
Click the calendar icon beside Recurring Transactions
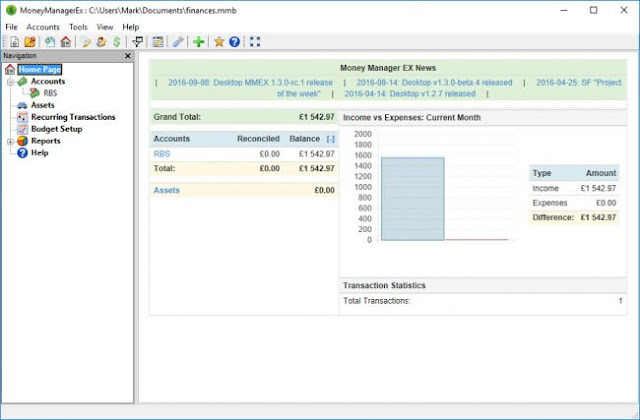(x=22, y=117)
